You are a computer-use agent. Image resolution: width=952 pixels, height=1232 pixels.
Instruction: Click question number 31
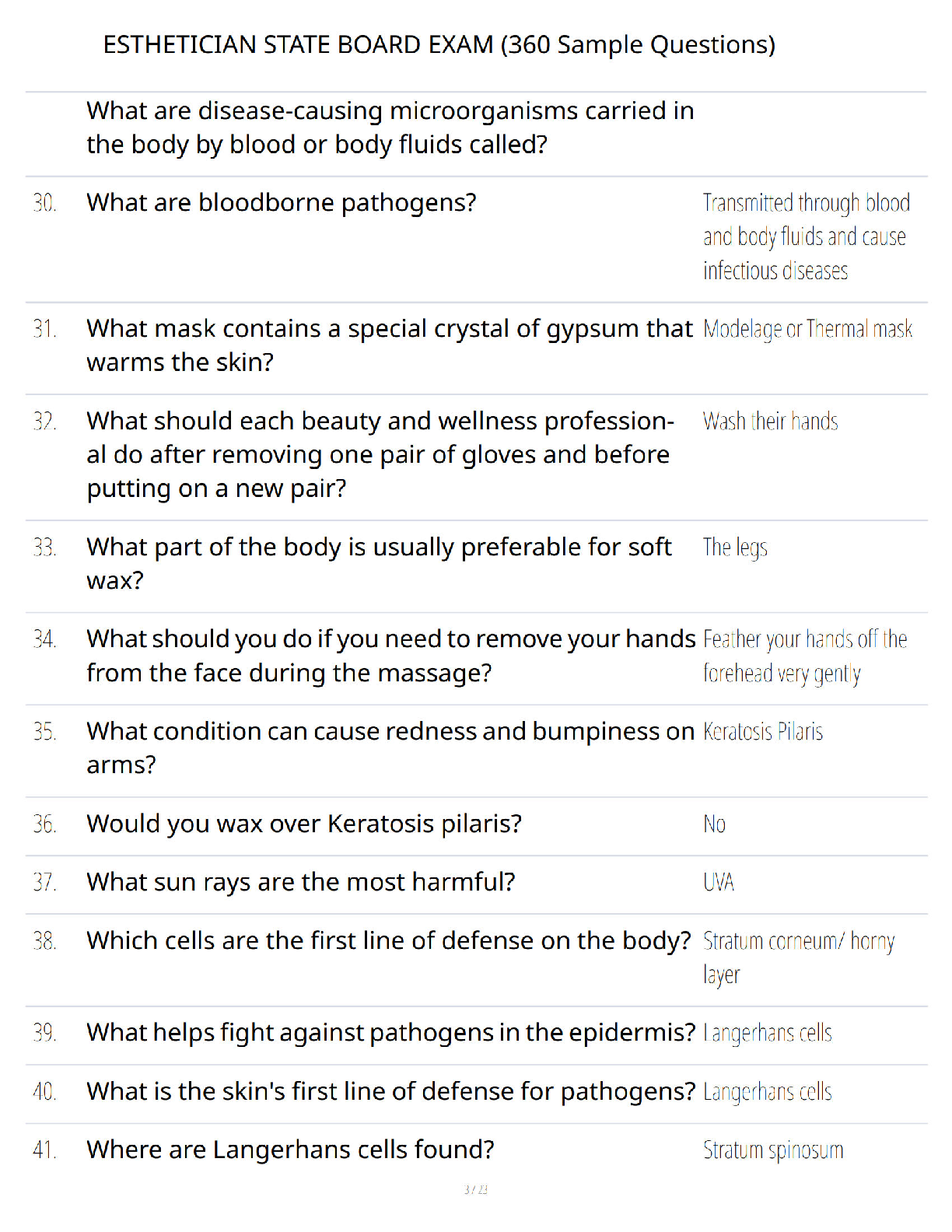click(x=44, y=329)
